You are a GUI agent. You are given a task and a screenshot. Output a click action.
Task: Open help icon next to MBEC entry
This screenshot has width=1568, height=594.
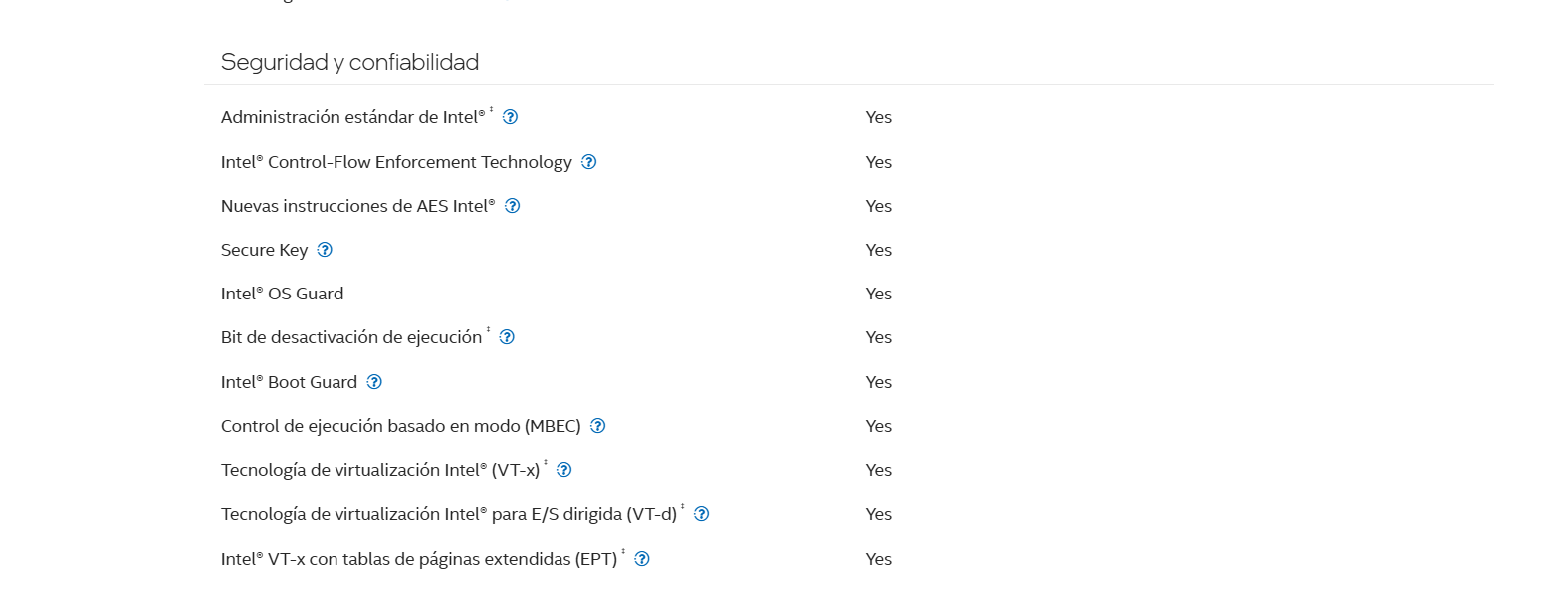pos(597,426)
